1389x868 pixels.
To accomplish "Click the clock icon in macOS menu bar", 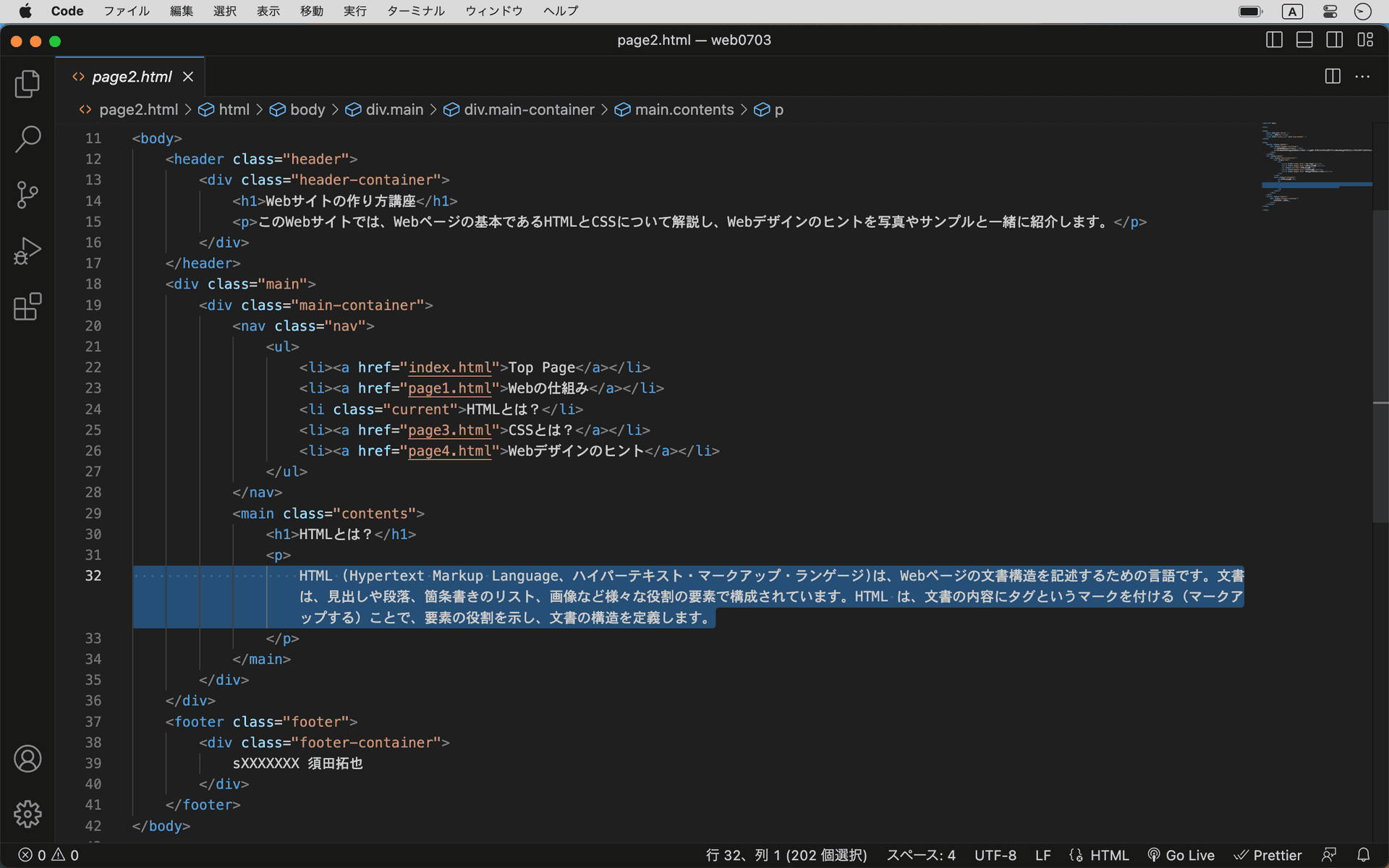I will click(1362, 11).
